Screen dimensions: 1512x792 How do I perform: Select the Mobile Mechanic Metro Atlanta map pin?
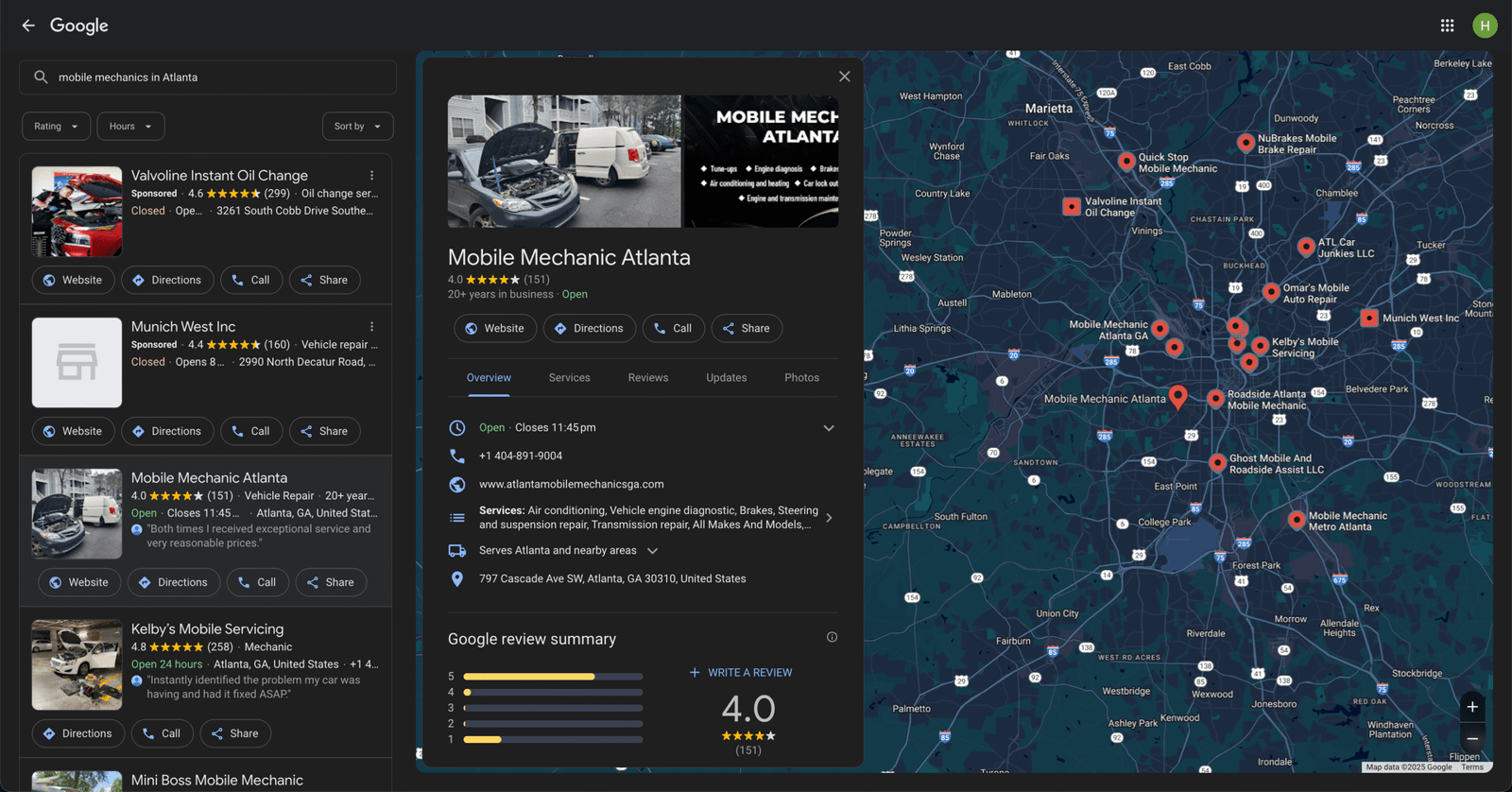[x=1297, y=520]
